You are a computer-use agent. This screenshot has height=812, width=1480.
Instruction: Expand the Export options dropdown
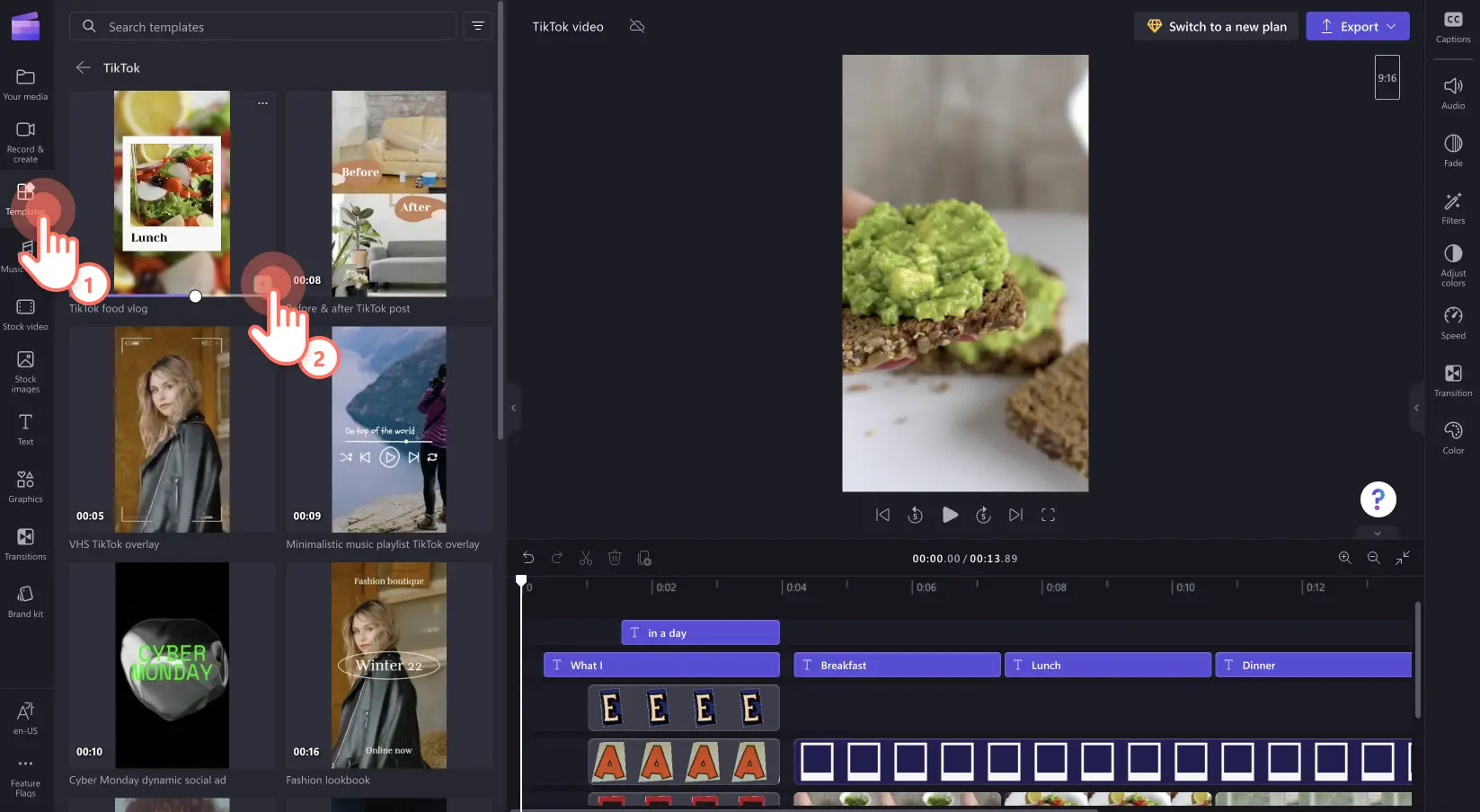coord(1390,26)
